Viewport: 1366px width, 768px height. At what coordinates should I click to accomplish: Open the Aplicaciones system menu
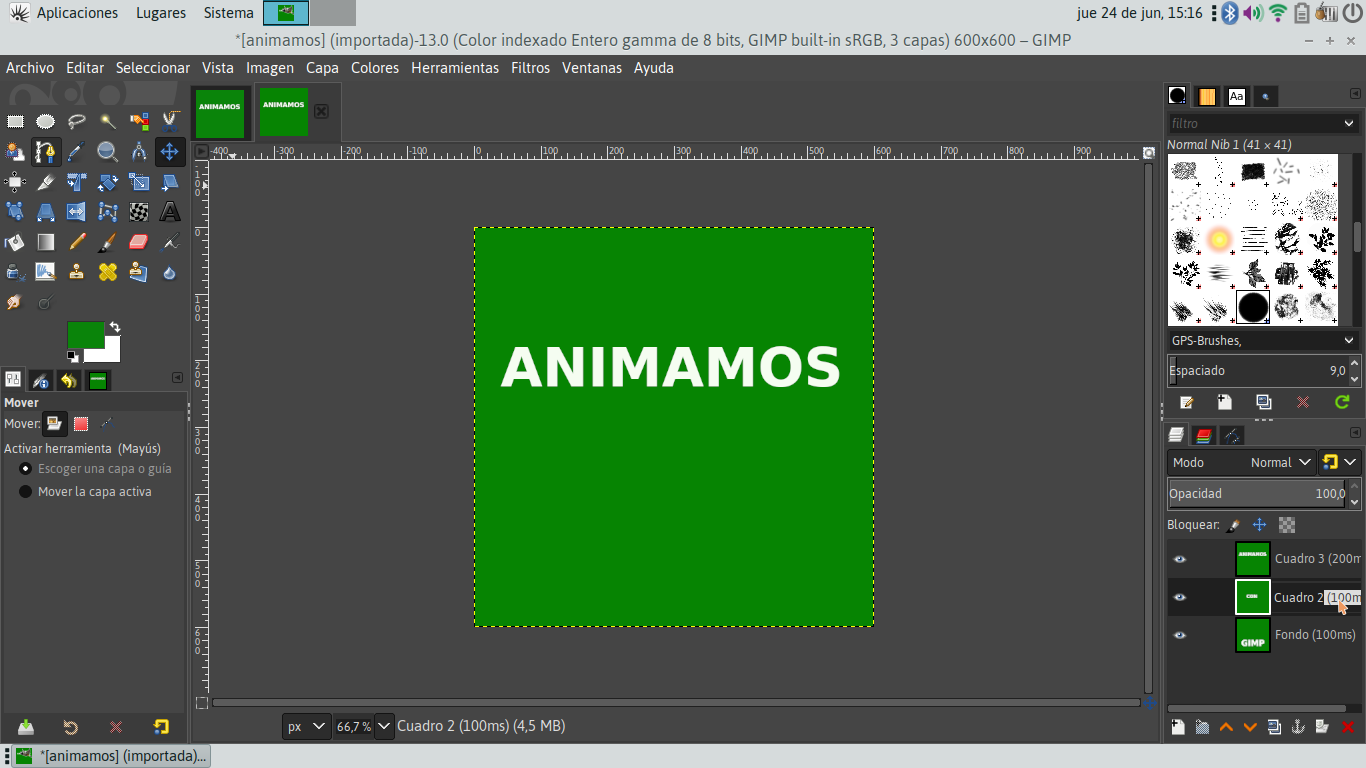tap(77, 13)
